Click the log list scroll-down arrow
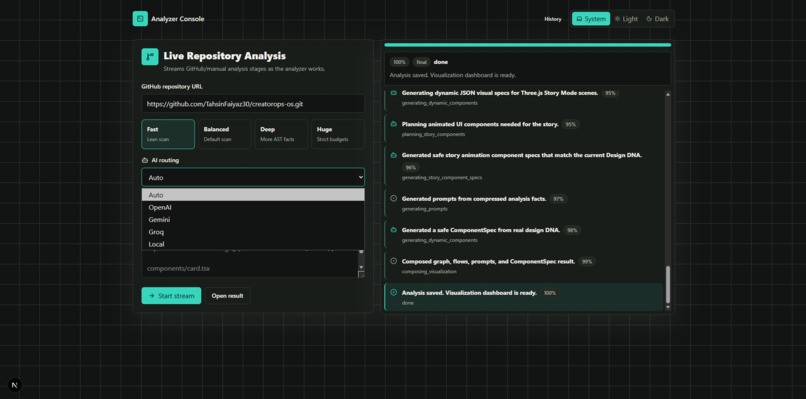 (668, 307)
